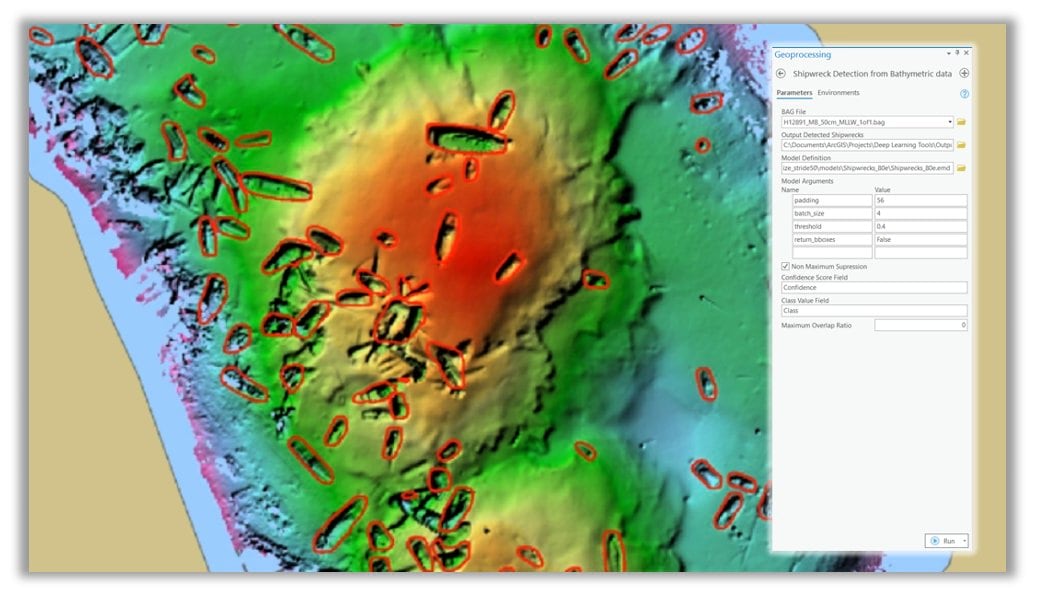Browse Output Detected Shipwrecks folder icon
The height and width of the screenshot is (594, 1037).
[x=961, y=145]
